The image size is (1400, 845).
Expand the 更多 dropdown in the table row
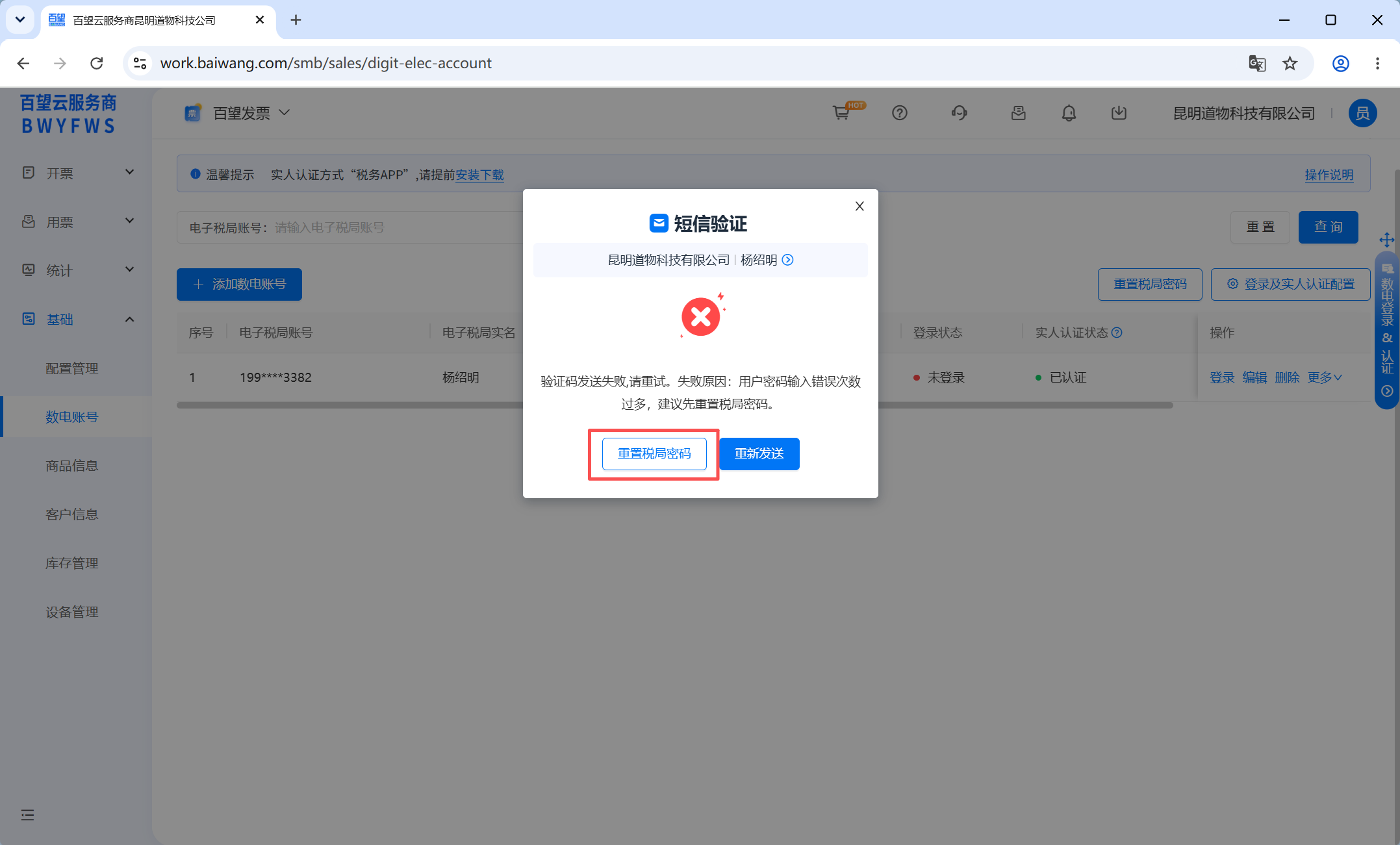click(1325, 377)
